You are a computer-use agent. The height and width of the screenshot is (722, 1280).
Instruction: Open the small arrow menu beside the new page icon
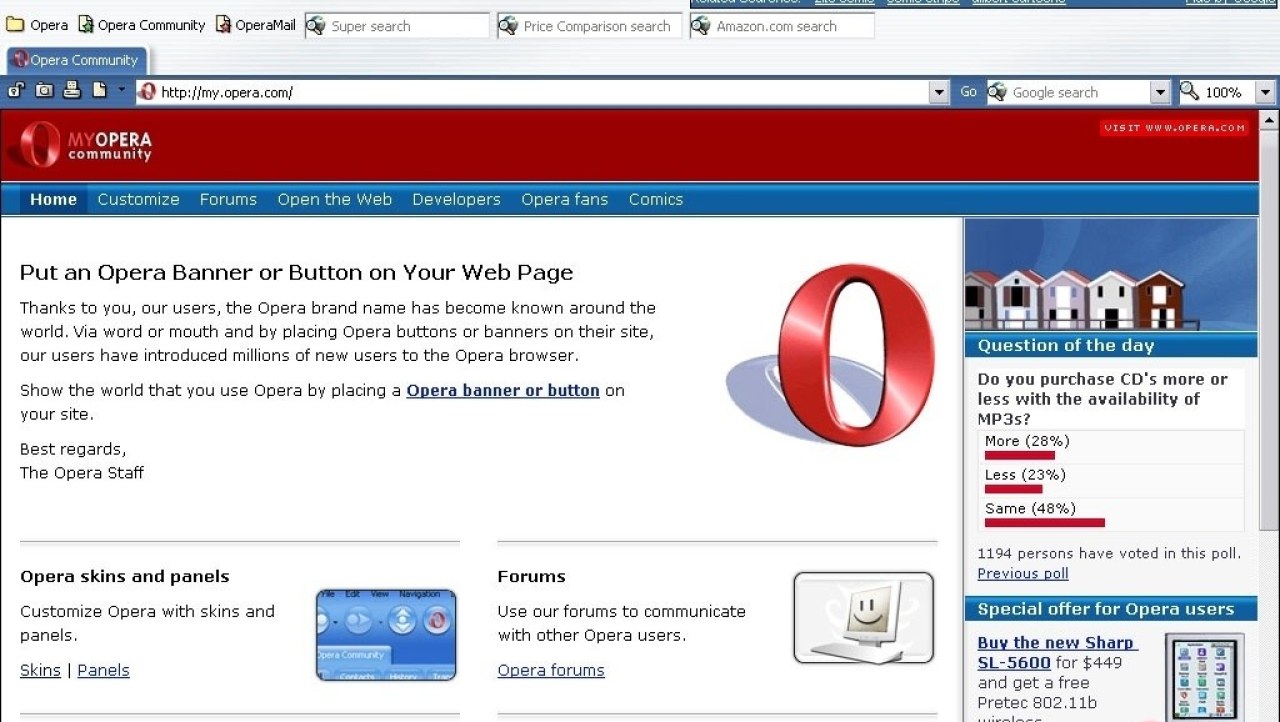pos(122,91)
